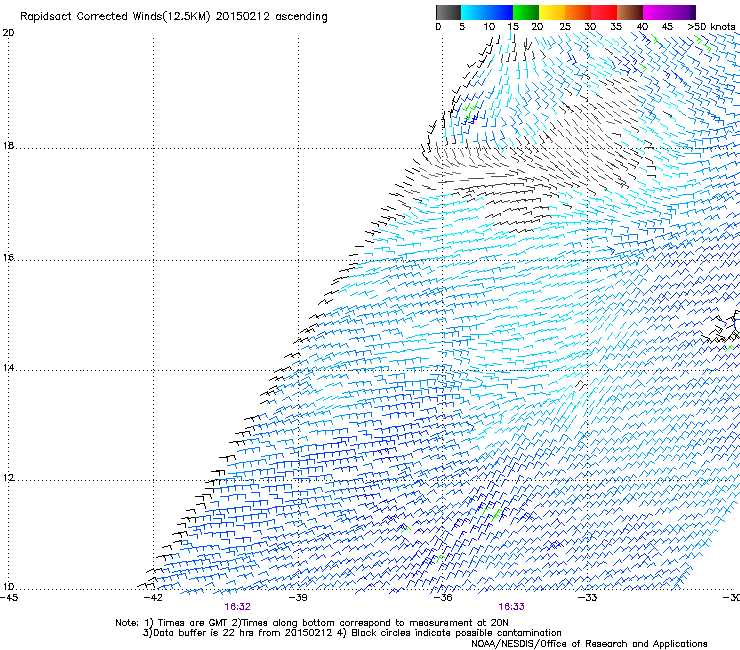The image size is (740, 650).
Task: Click the NOAA/NESDIS credit line
Action: (x=589, y=644)
